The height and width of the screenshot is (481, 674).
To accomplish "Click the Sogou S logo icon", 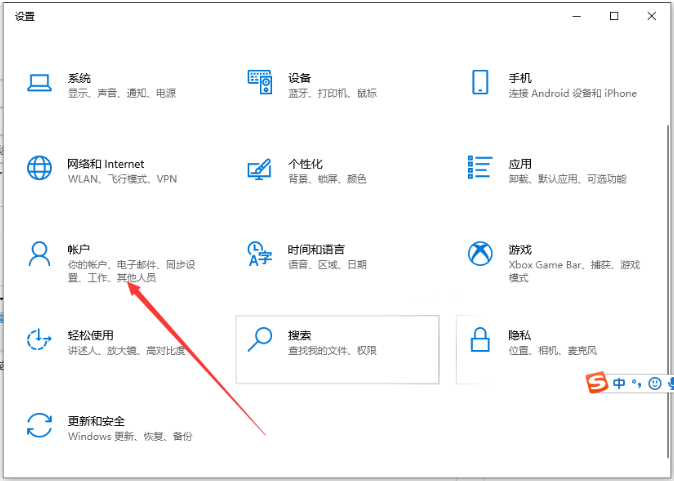I will pyautogui.click(x=597, y=383).
